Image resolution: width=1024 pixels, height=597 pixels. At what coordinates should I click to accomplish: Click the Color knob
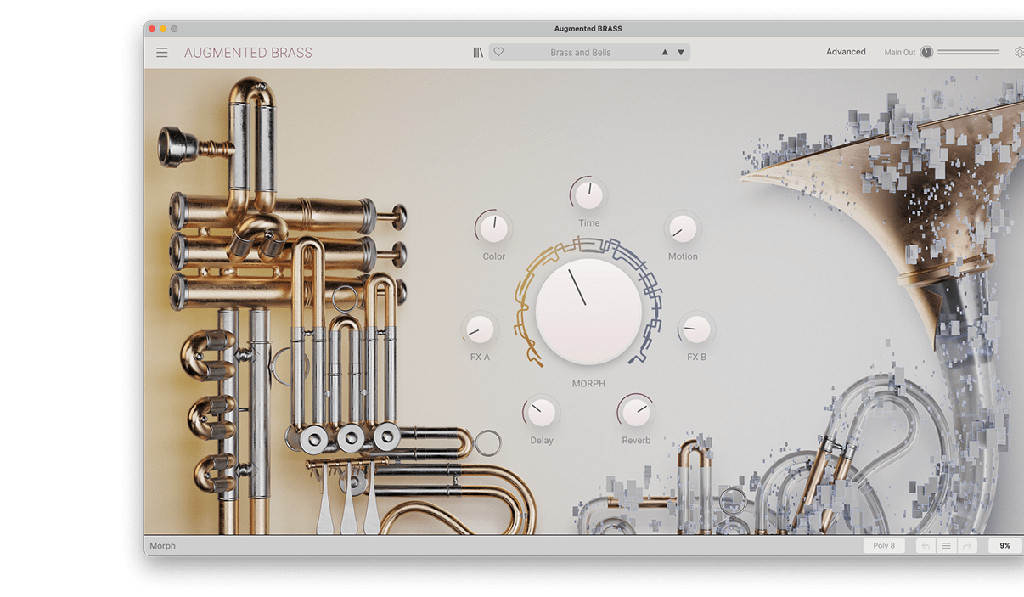(493, 228)
